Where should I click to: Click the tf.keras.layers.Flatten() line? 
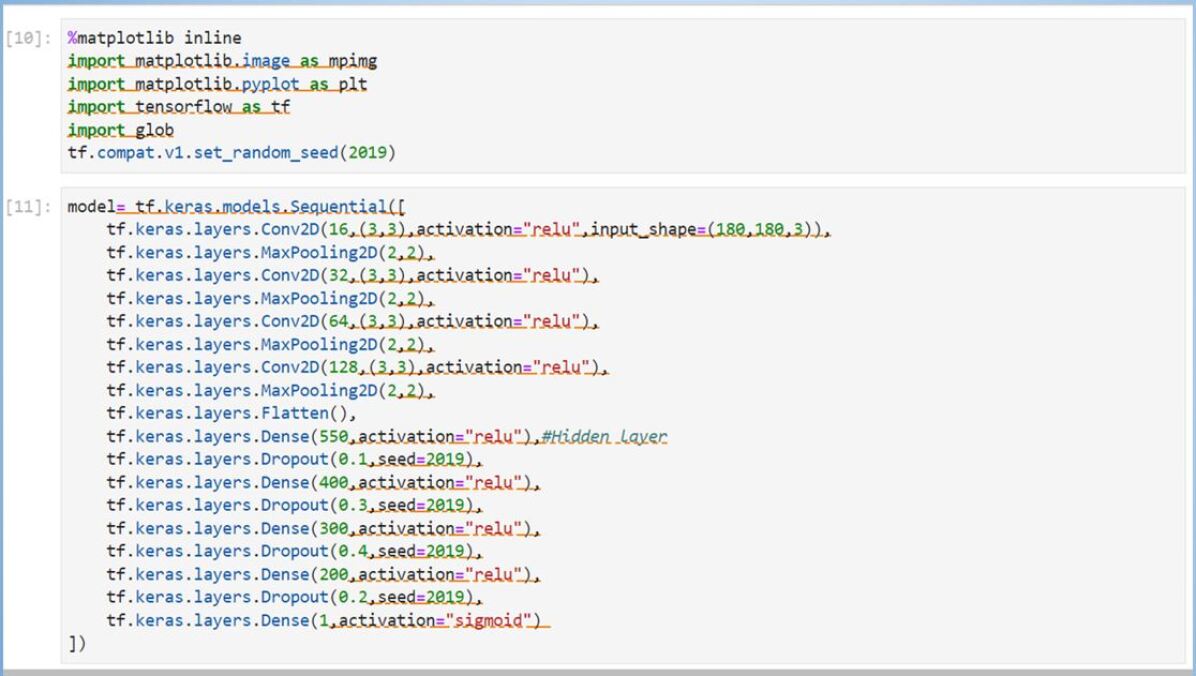tap(231, 413)
